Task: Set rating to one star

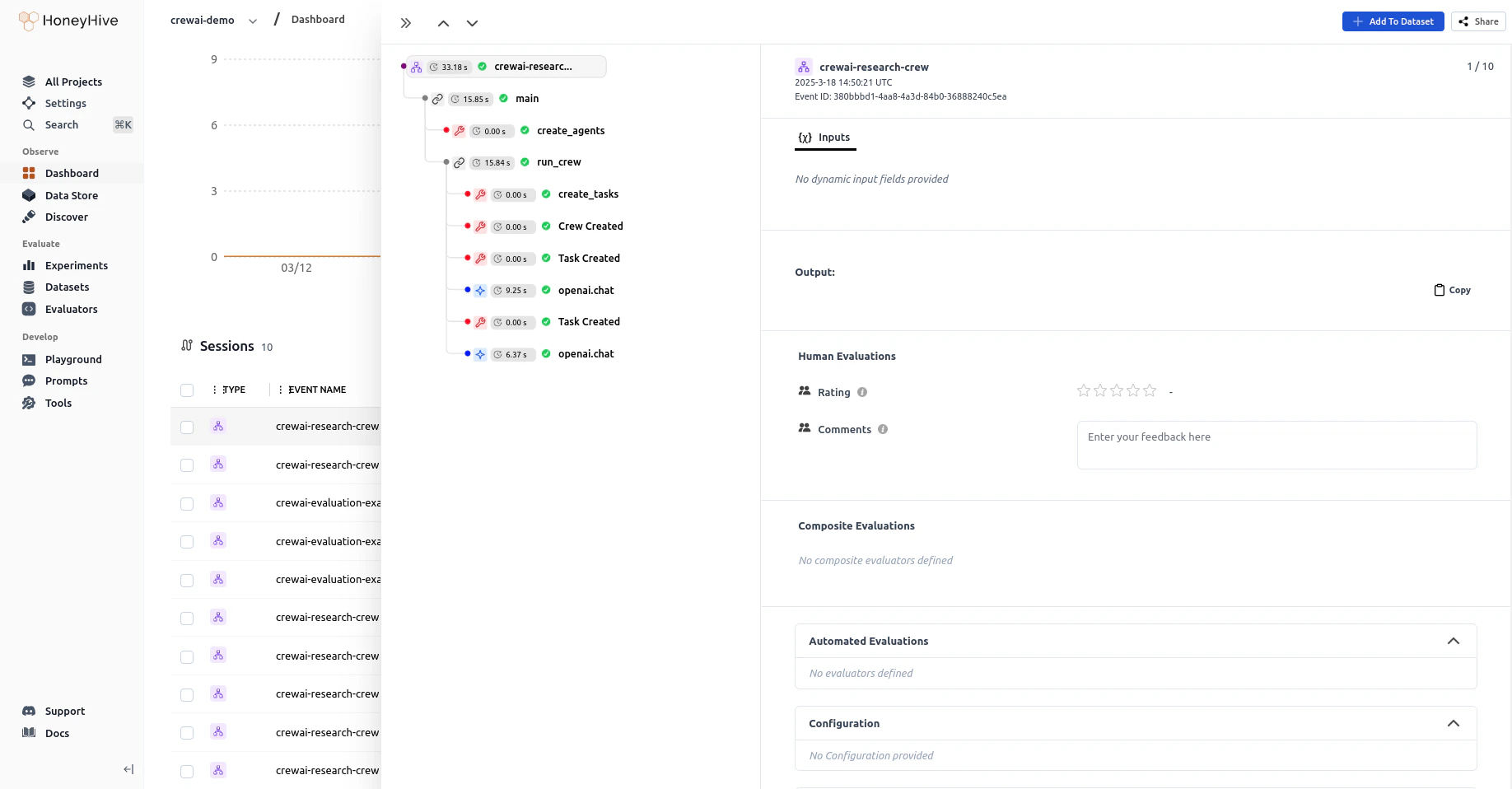Action: click(x=1084, y=390)
